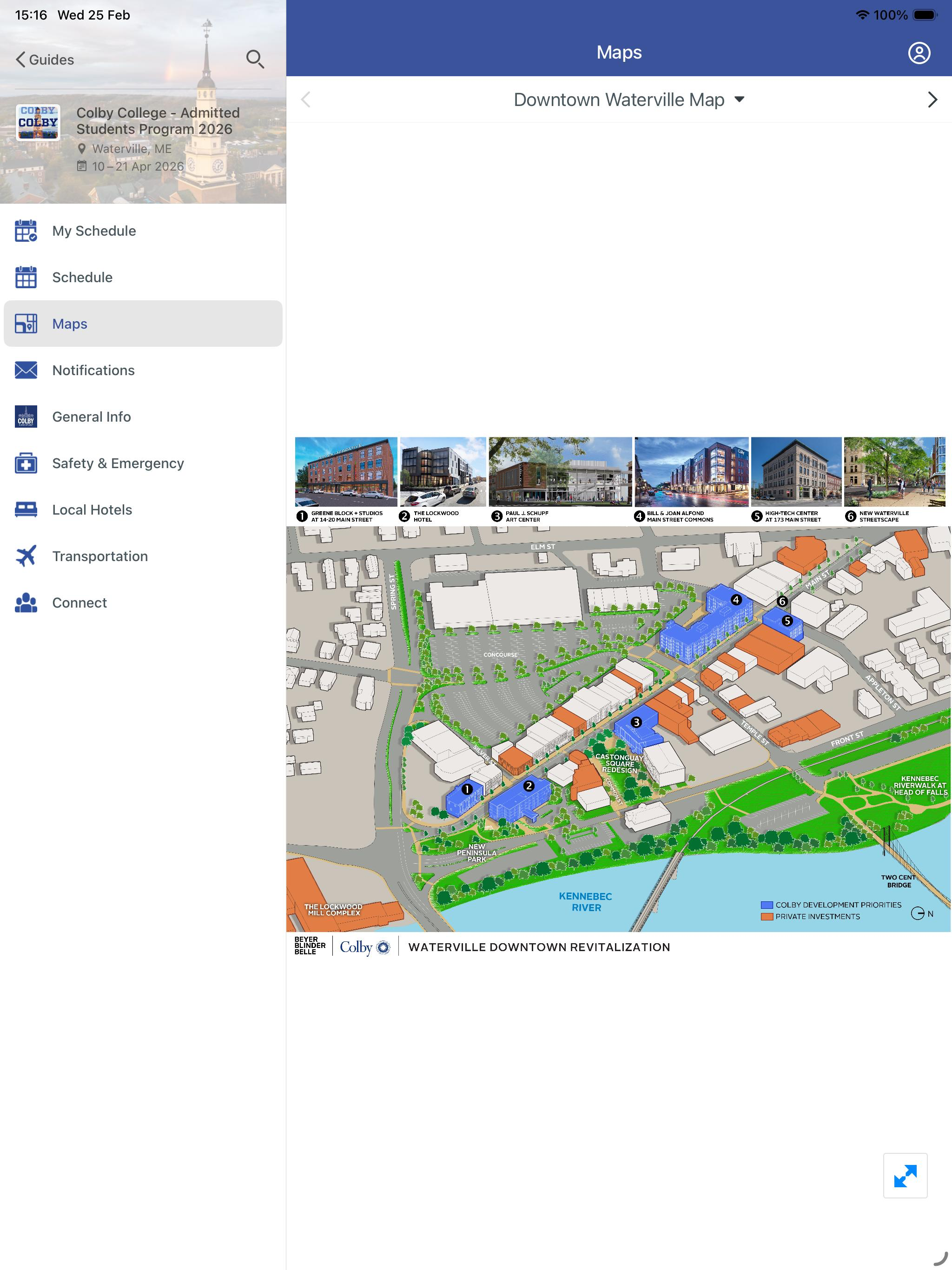This screenshot has width=952, height=1270.
Task: Expand the Downtown Waterville Map dropdown
Action: click(x=629, y=100)
